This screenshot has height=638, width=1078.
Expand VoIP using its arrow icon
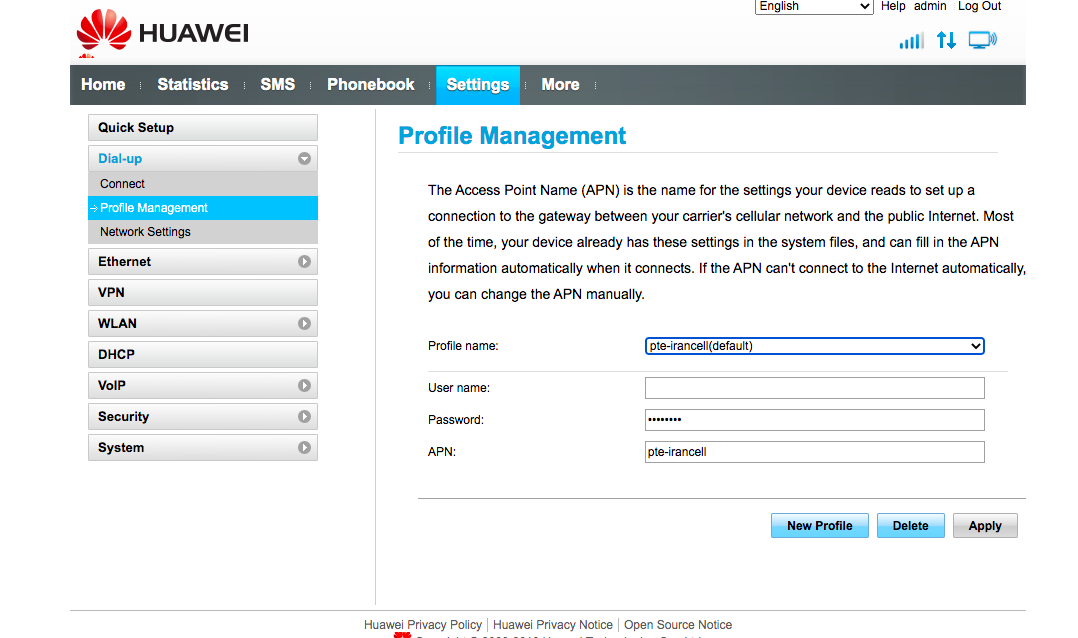click(304, 386)
